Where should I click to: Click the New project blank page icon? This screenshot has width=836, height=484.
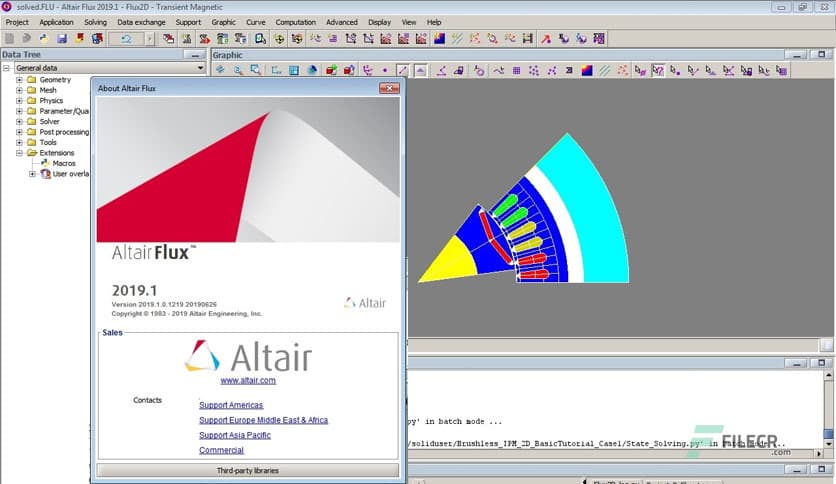(9, 38)
